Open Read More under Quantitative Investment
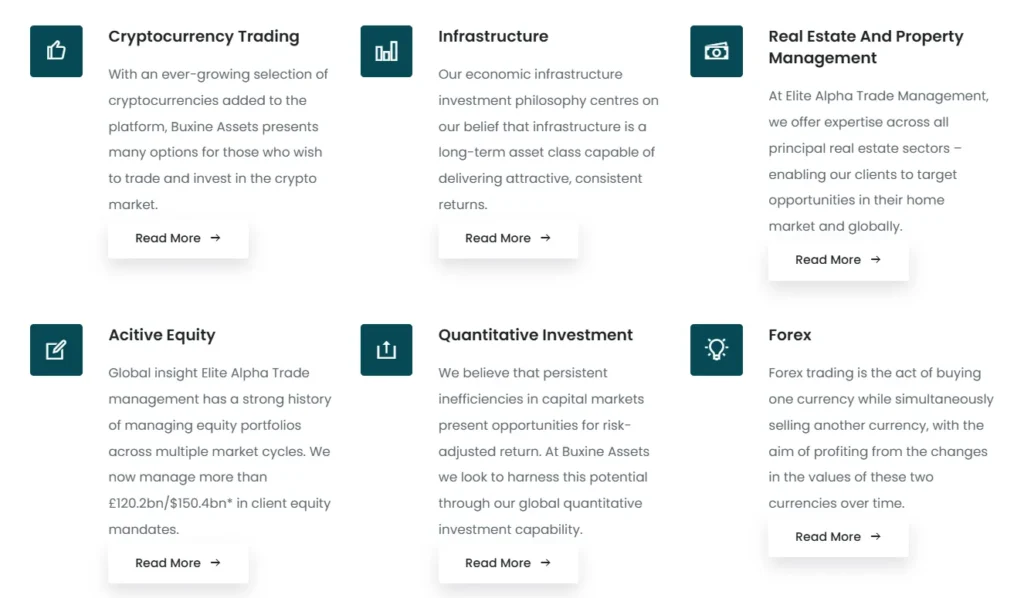The image size is (1024, 598). coord(508,563)
